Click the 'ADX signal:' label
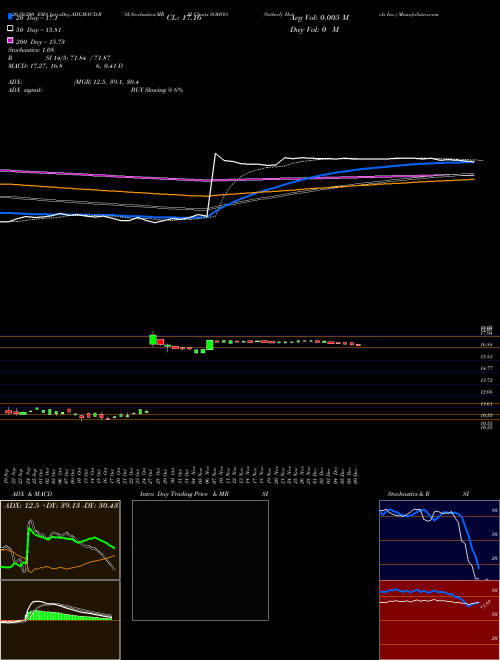 (24, 90)
